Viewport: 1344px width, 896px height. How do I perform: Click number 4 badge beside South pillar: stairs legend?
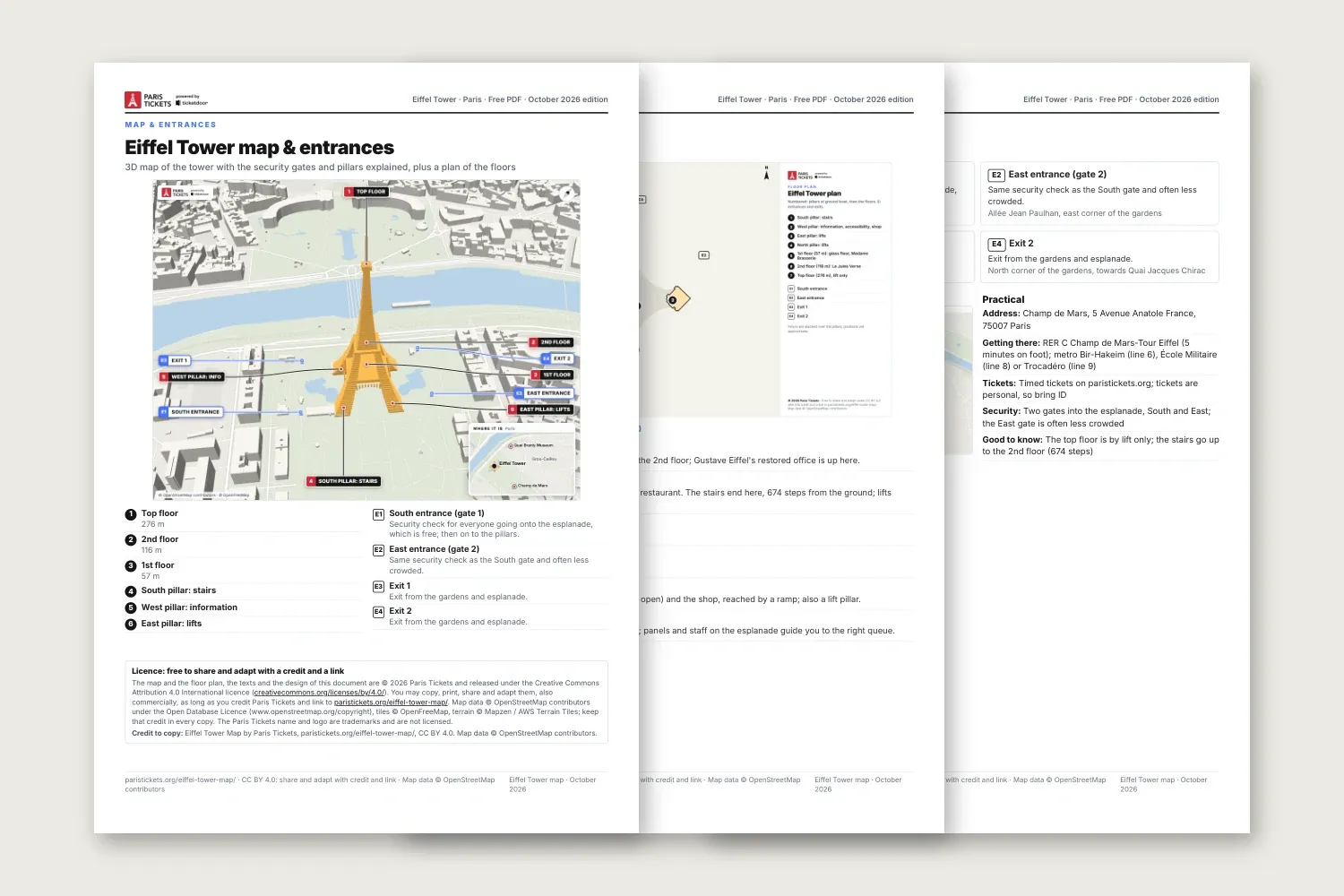131,591
